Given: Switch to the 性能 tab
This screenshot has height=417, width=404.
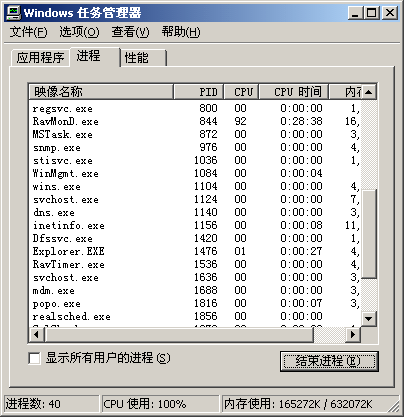Looking at the screenshot, I should pyautogui.click(x=143, y=58).
